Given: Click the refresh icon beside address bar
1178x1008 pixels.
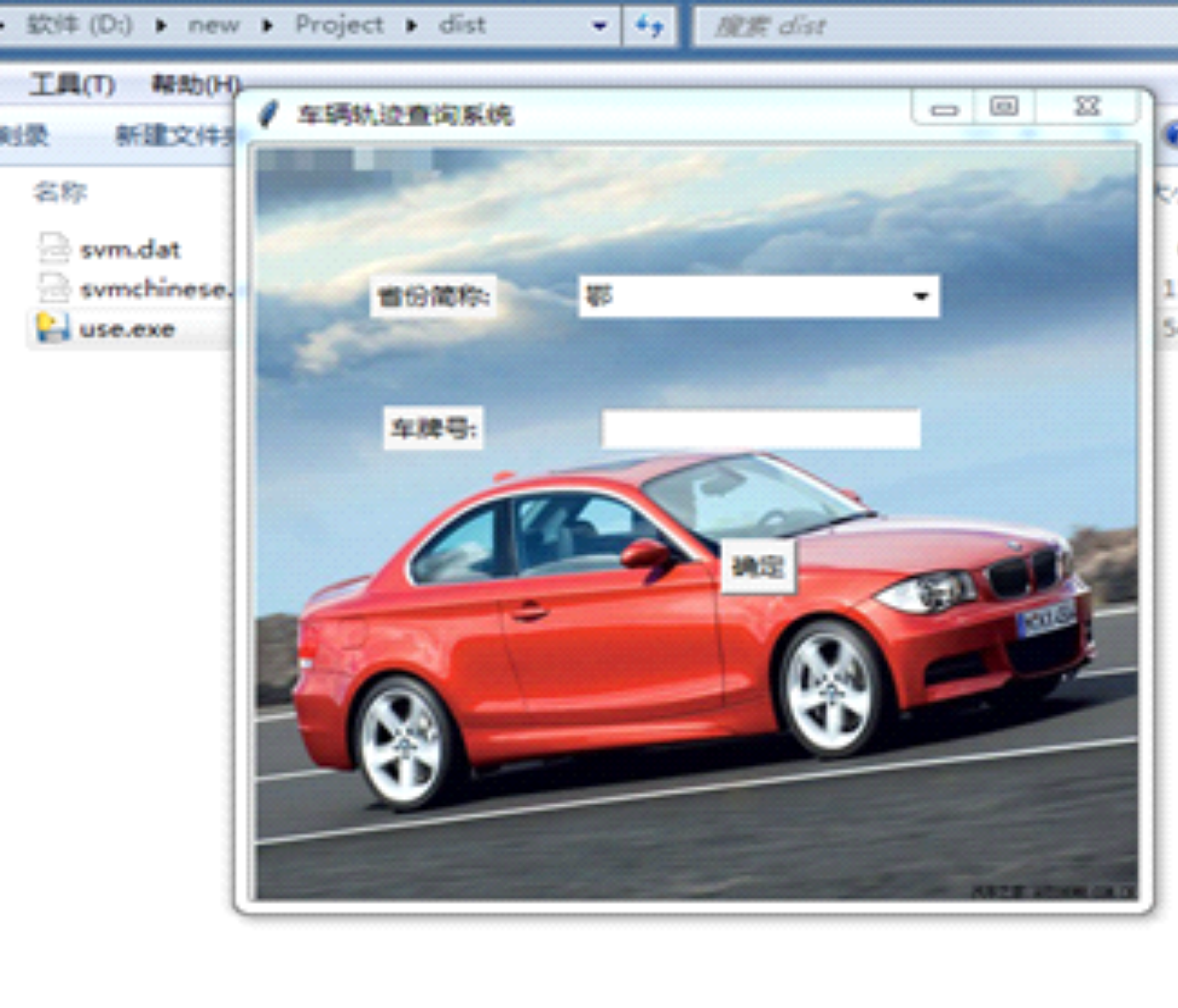Looking at the screenshot, I should (x=649, y=25).
